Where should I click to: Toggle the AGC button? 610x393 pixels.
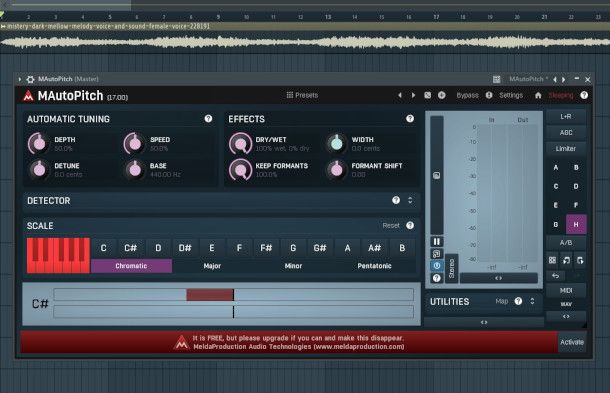566,133
